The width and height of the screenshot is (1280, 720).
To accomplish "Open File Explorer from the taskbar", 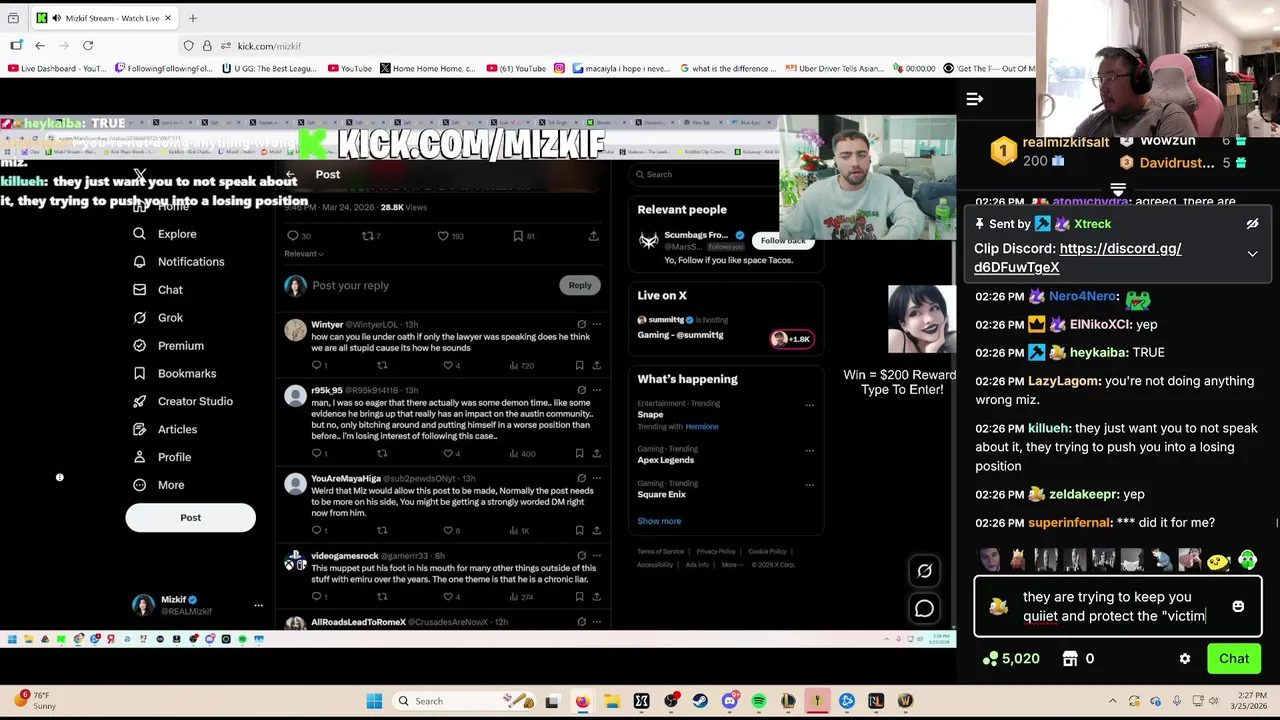I will pyautogui.click(x=612, y=701).
